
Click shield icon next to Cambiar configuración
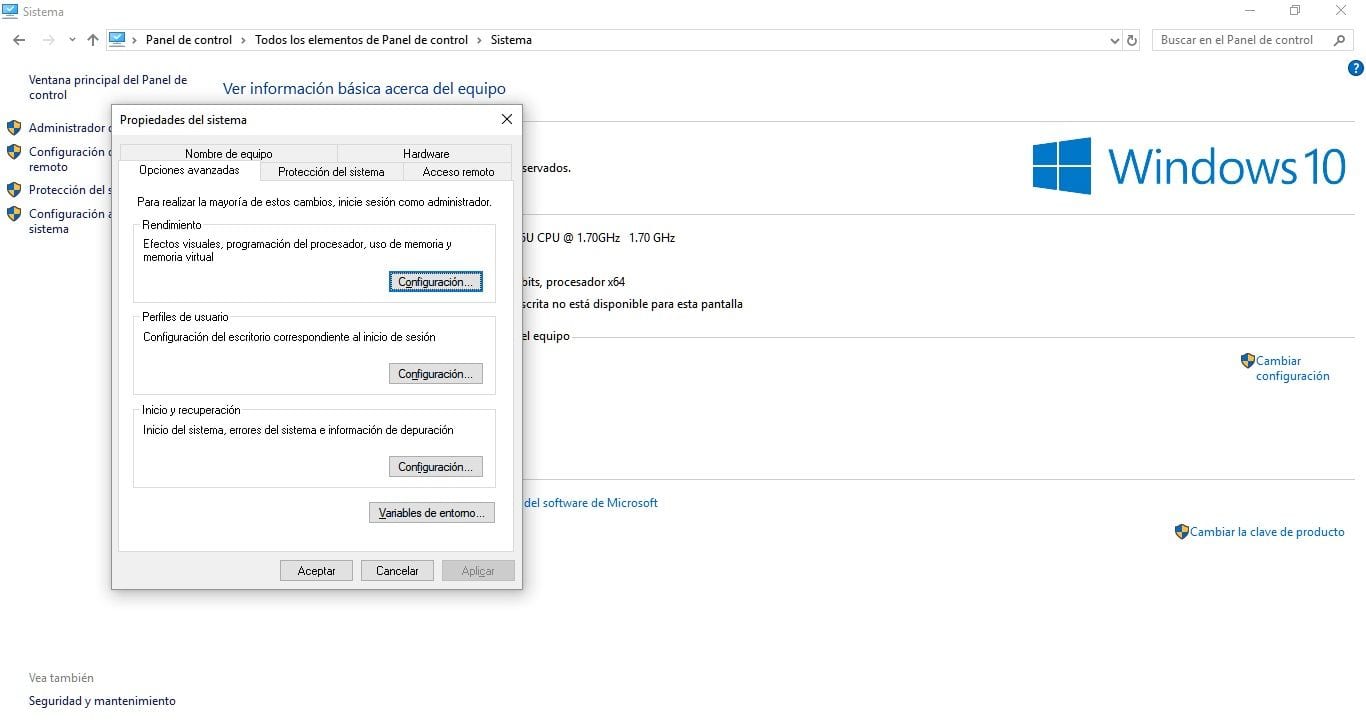[1247, 361]
